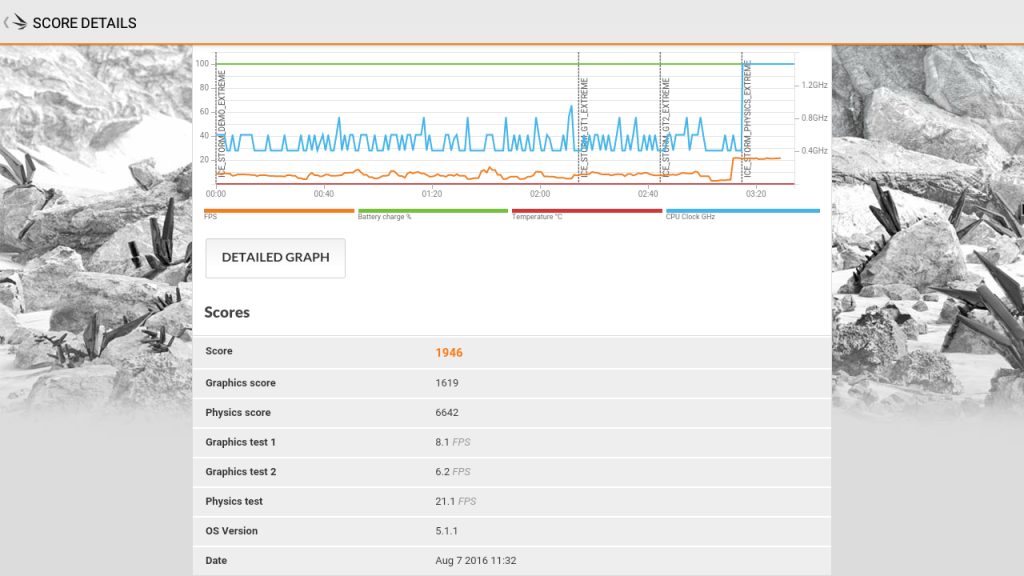Image resolution: width=1024 pixels, height=576 pixels.
Task: Click the Physics test value 21.1 FPS
Action: coord(455,502)
